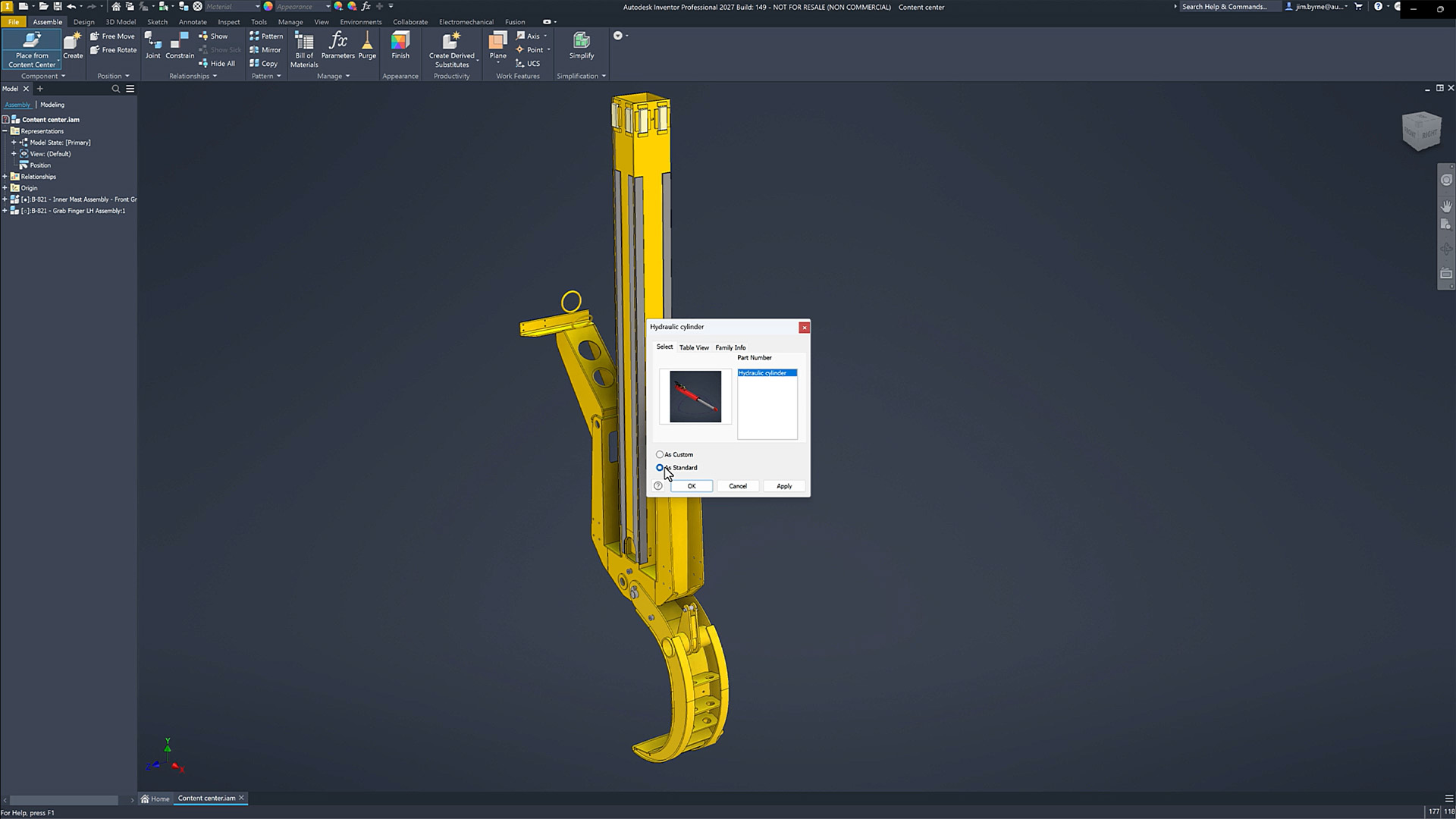Open the File menu
1456x819 pixels.
coord(14,22)
